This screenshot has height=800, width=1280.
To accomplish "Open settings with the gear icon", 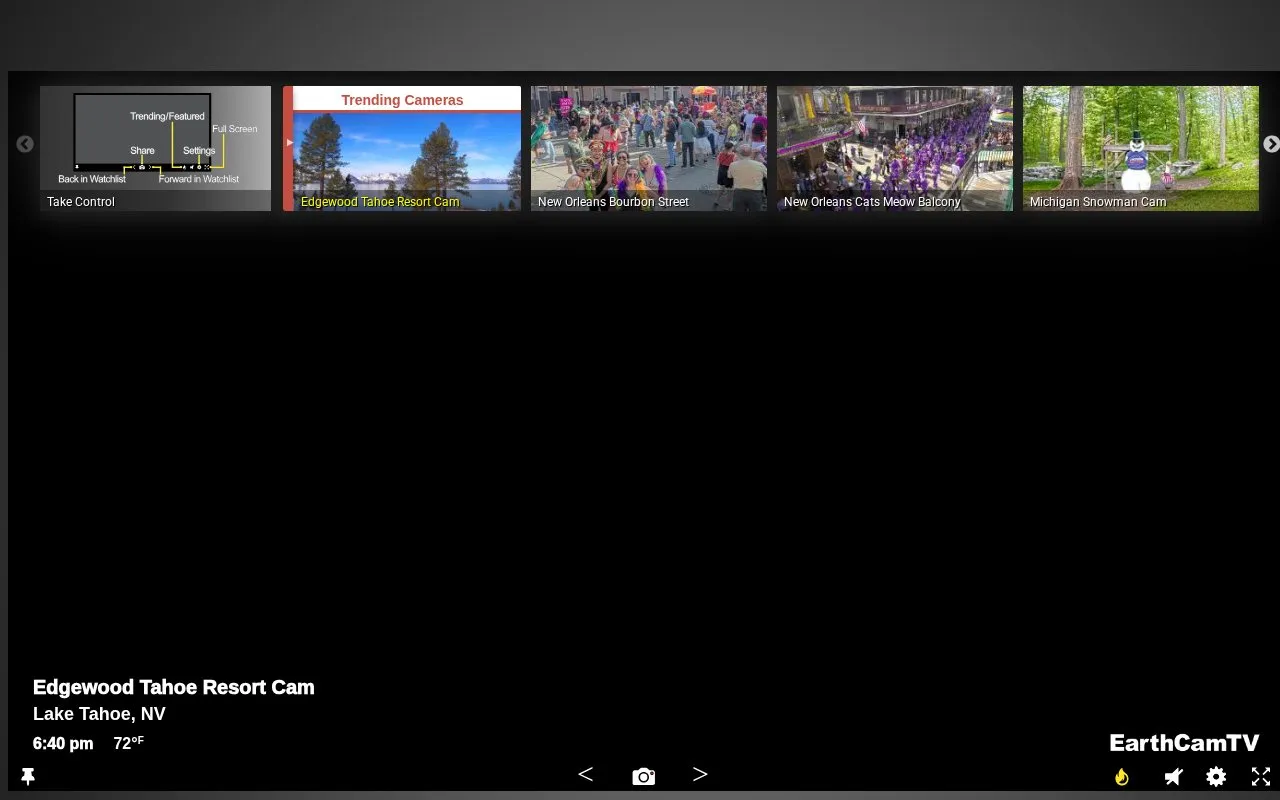I will coord(1216,776).
